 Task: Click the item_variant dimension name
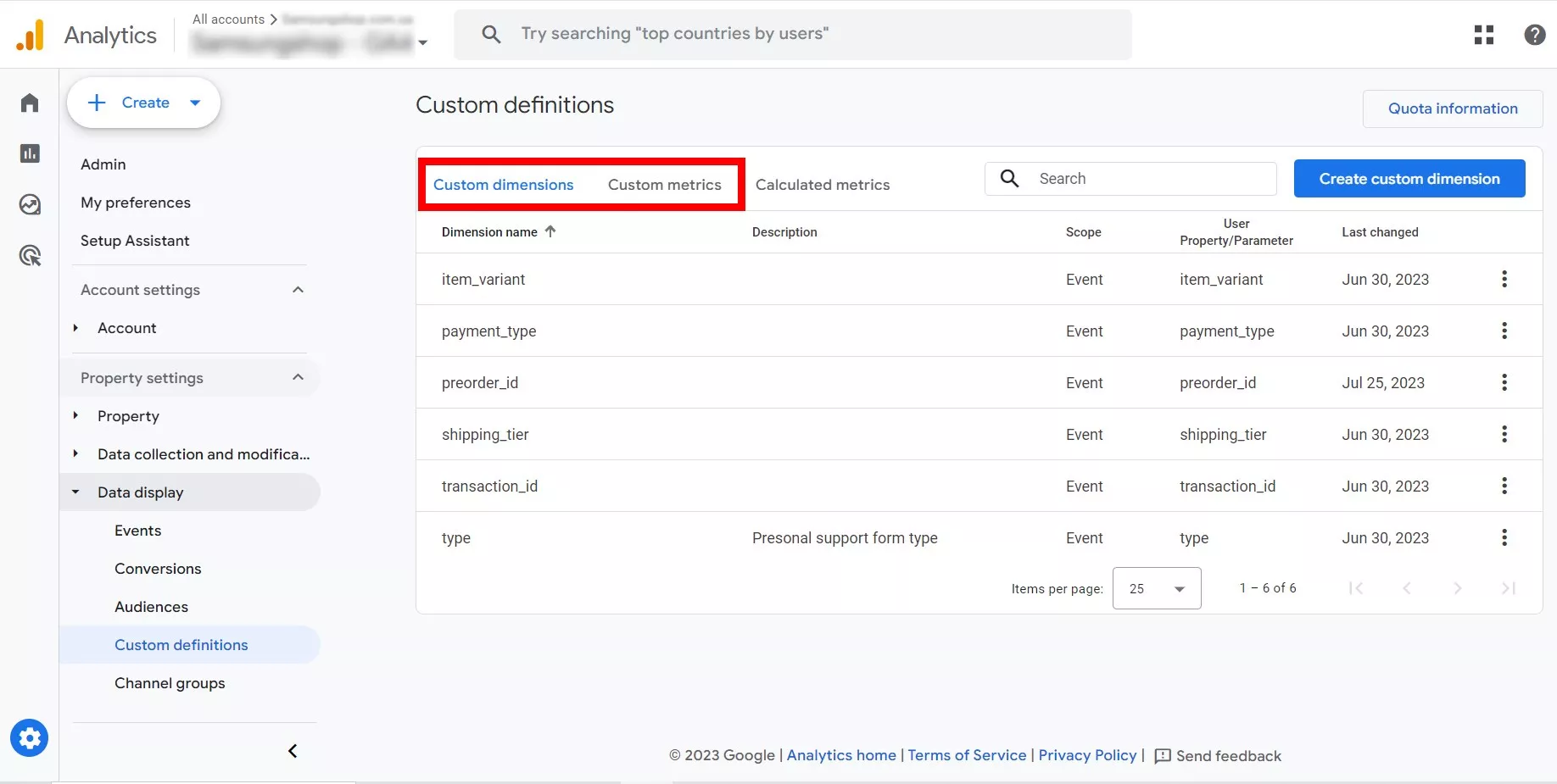coord(483,280)
